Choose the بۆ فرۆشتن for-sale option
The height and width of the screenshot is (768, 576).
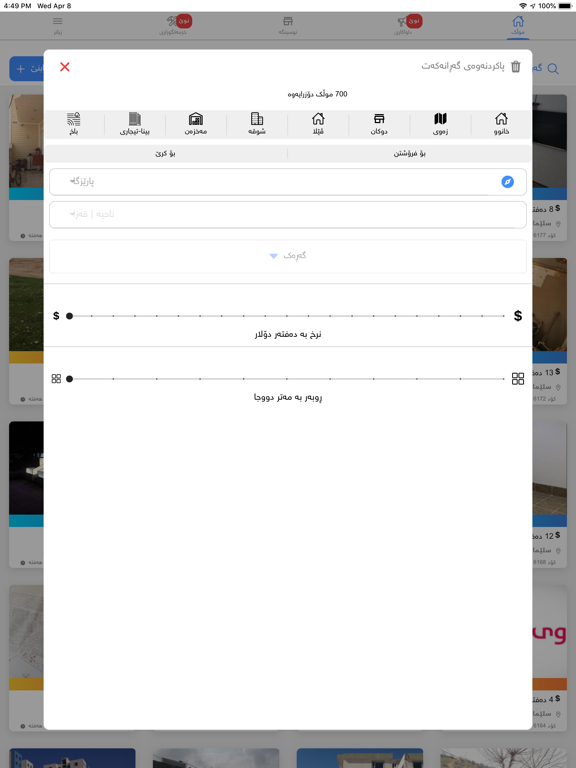[x=409, y=154]
